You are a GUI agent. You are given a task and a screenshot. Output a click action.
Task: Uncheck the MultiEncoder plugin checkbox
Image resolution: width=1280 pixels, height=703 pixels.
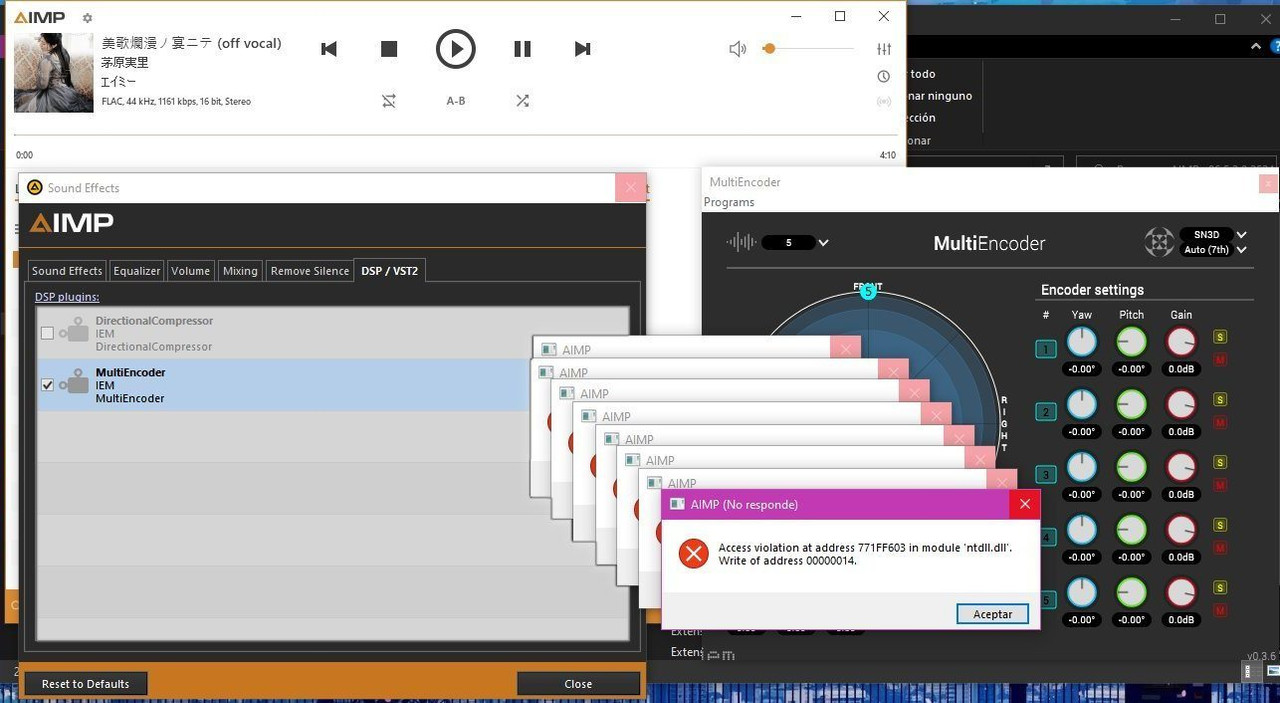(x=47, y=385)
